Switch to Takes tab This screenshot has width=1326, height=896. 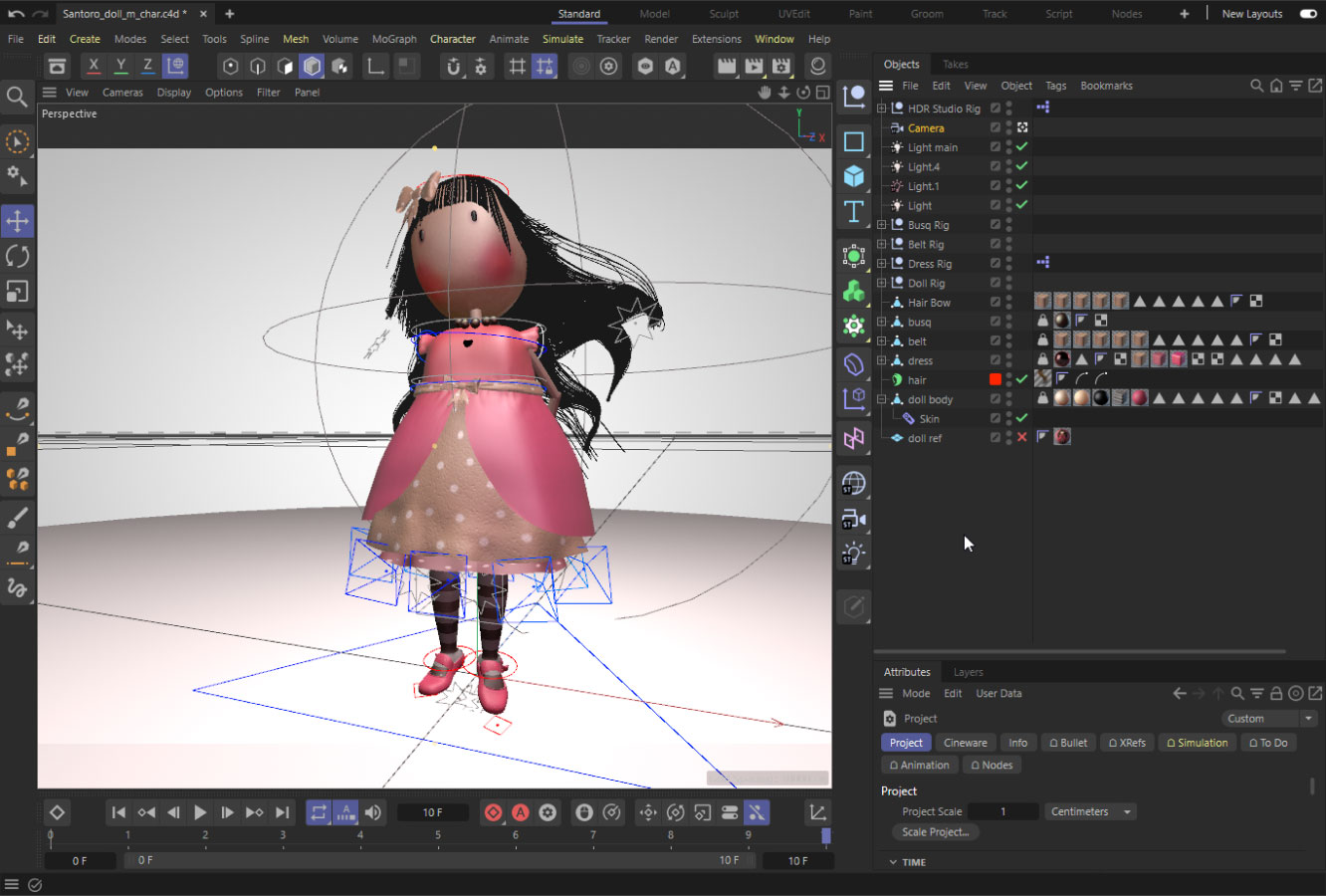(956, 64)
